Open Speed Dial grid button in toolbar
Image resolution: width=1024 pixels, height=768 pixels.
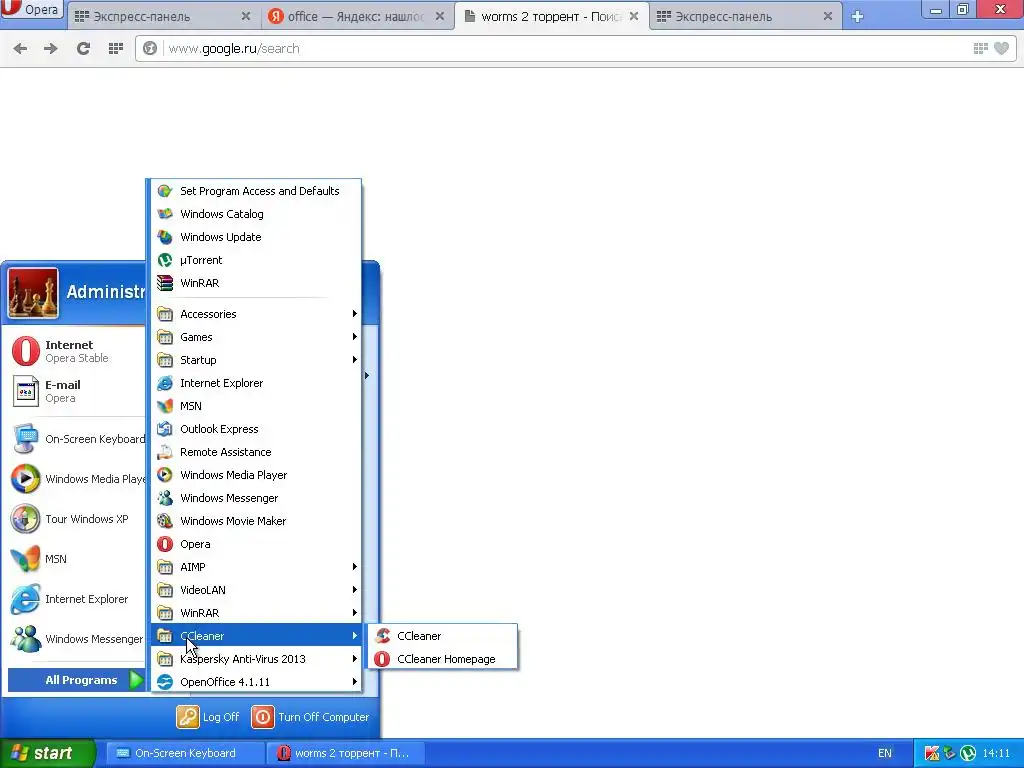click(116, 48)
